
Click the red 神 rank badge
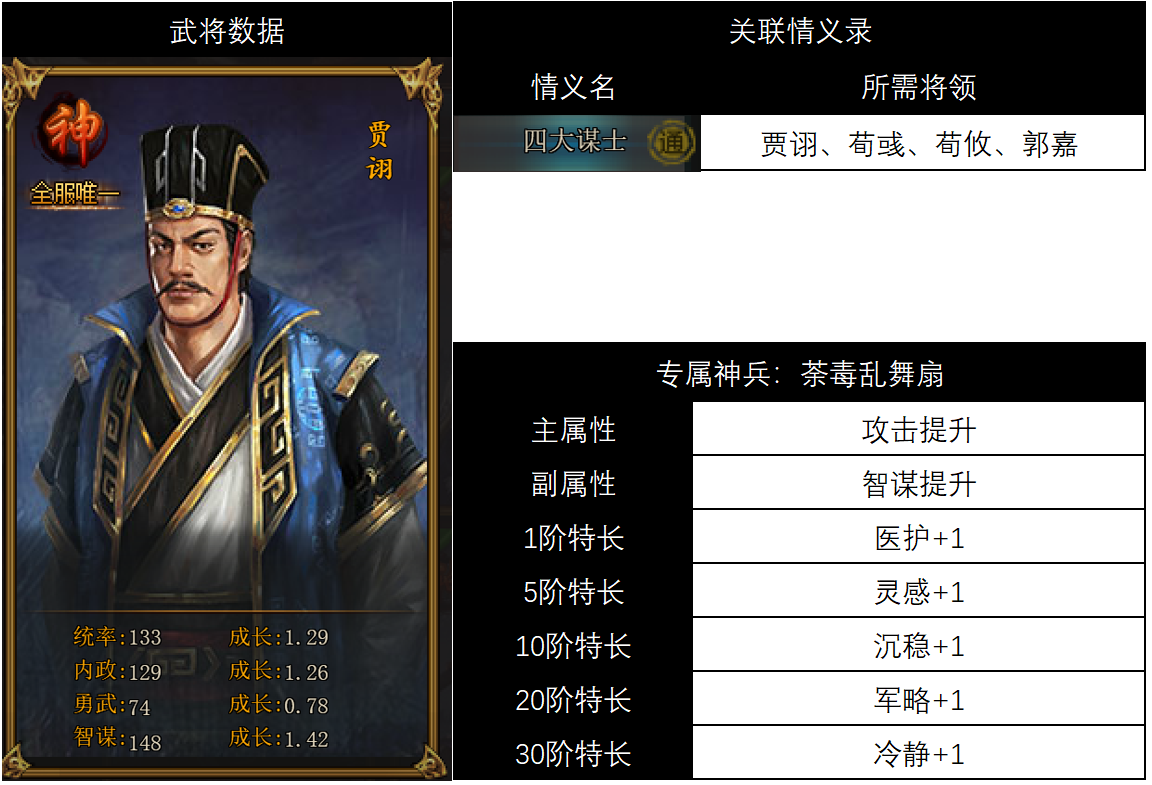pos(72,132)
